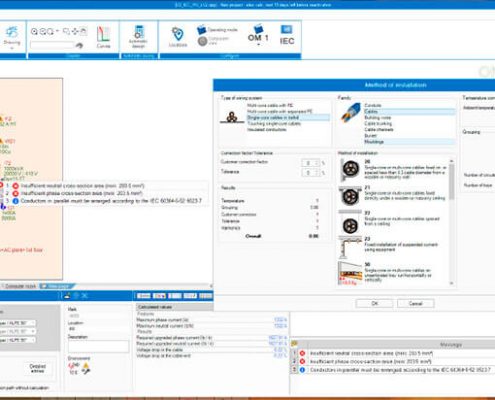Switch to the highlighted blue tab beside Computer route

coord(57,286)
